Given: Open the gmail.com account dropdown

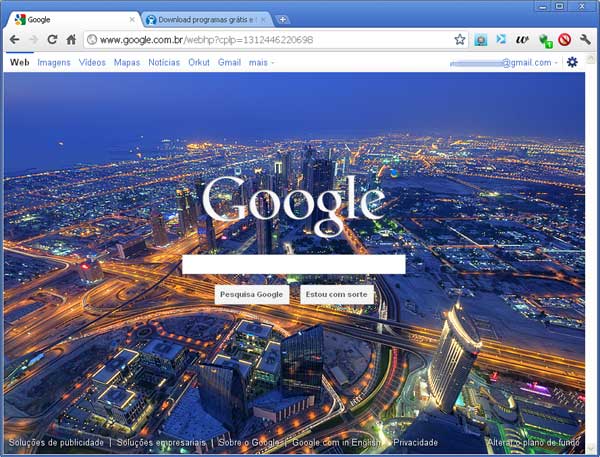Looking at the screenshot, I should coord(503,62).
